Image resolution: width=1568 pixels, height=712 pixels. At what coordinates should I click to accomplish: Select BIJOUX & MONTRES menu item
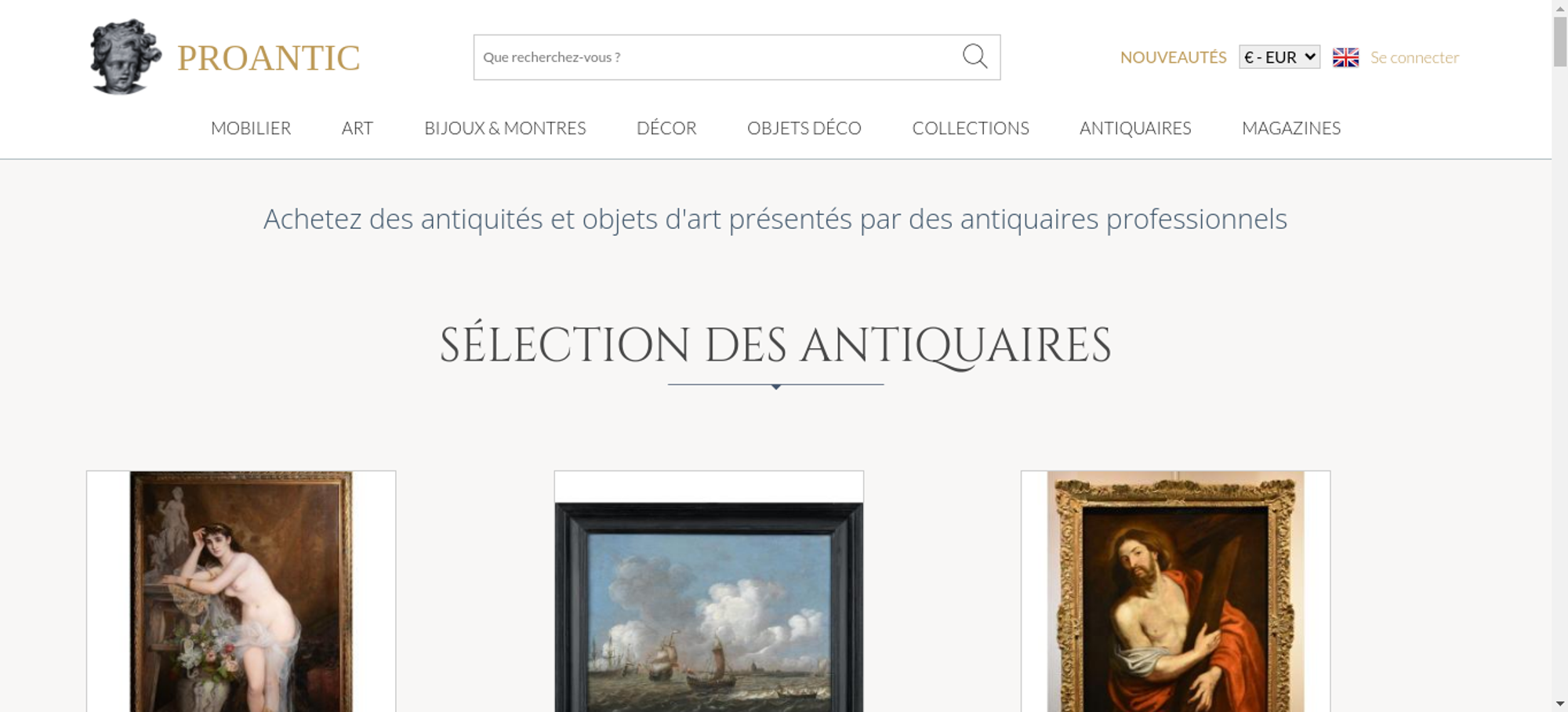click(x=505, y=128)
